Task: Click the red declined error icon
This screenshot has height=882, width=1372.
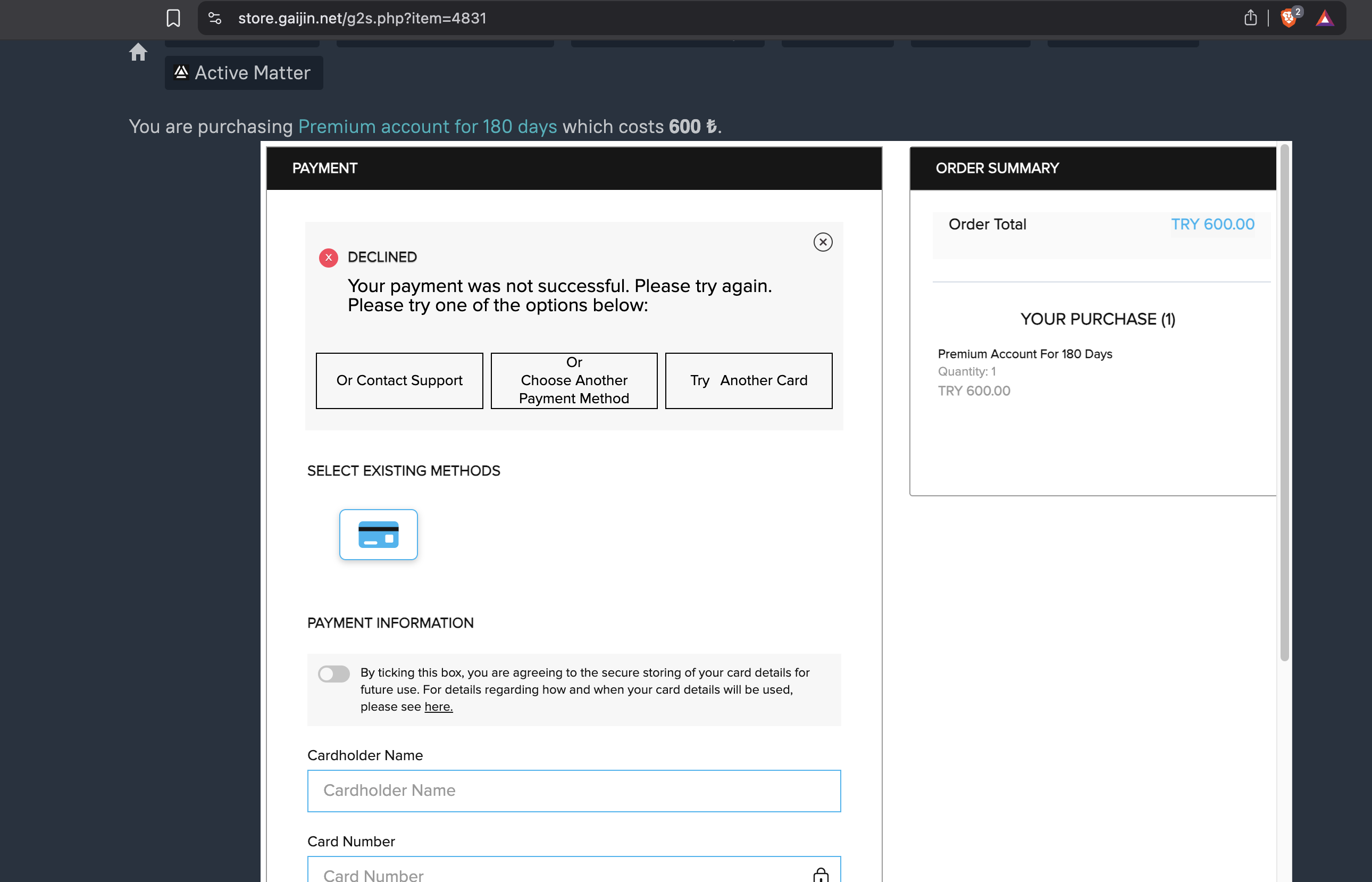Action: click(329, 257)
